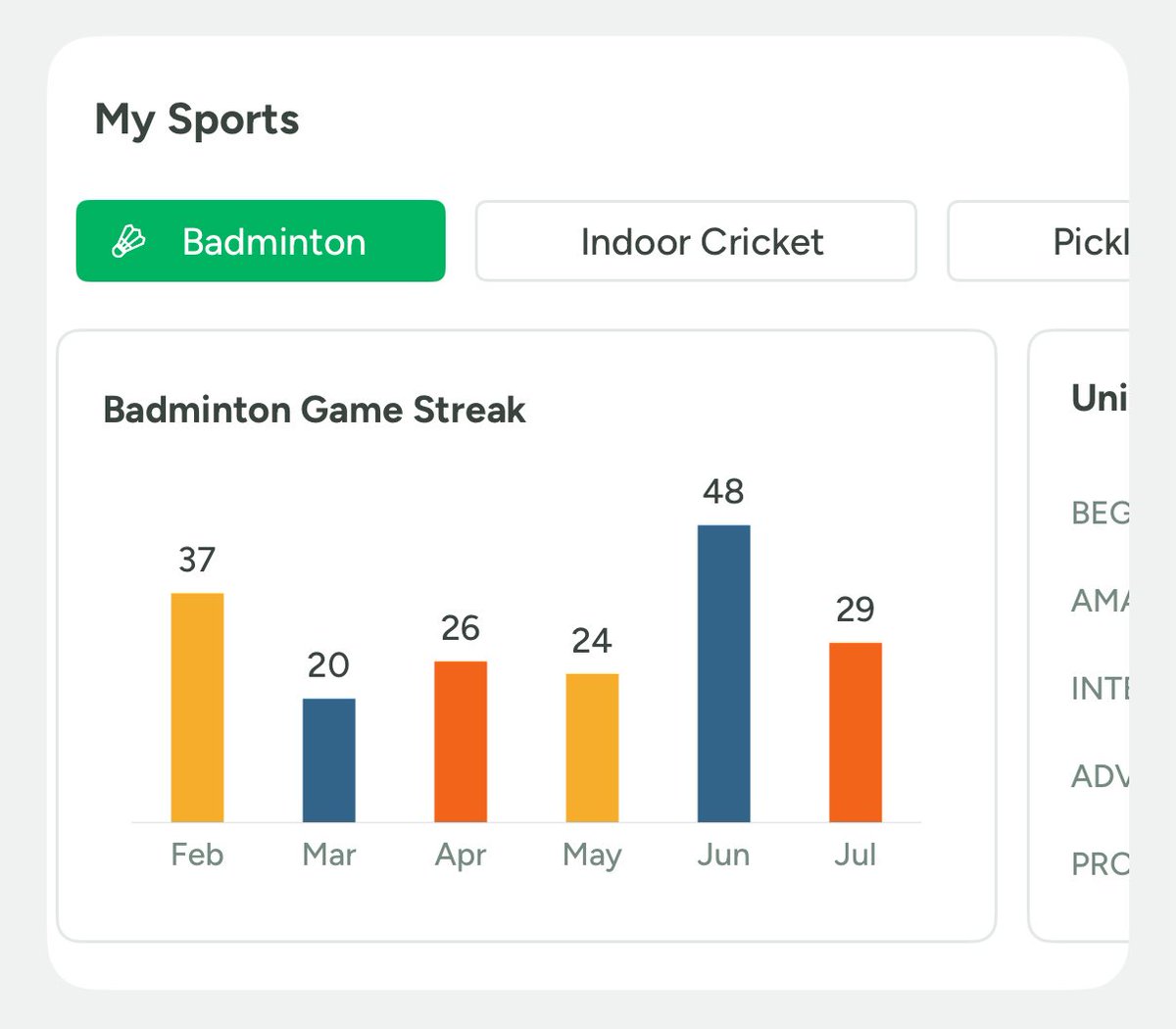The width and height of the screenshot is (1176, 1029).
Task: Click the My Sports heading
Action: tap(197, 120)
